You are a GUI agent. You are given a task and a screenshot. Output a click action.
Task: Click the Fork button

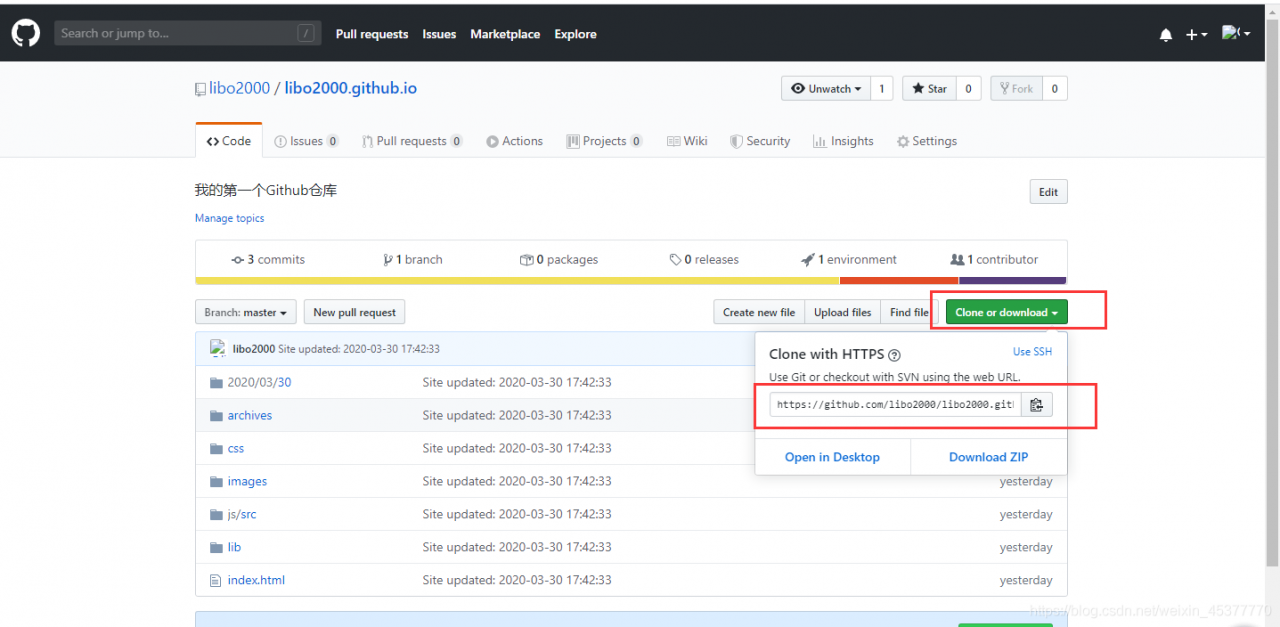[x=1016, y=89]
